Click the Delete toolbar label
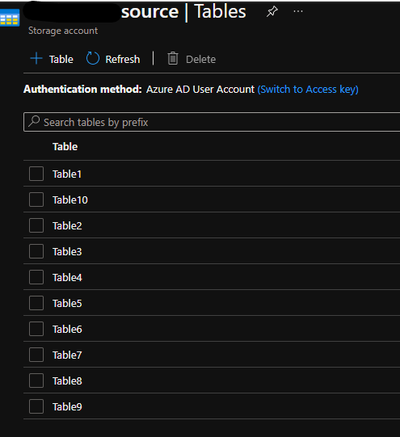The height and width of the screenshot is (437, 400). pyautogui.click(x=201, y=59)
